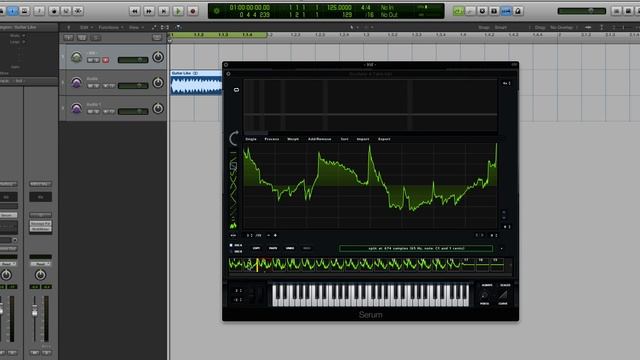Click the global Solo S button in track header
The height and width of the screenshot is (360, 640).
96,38
